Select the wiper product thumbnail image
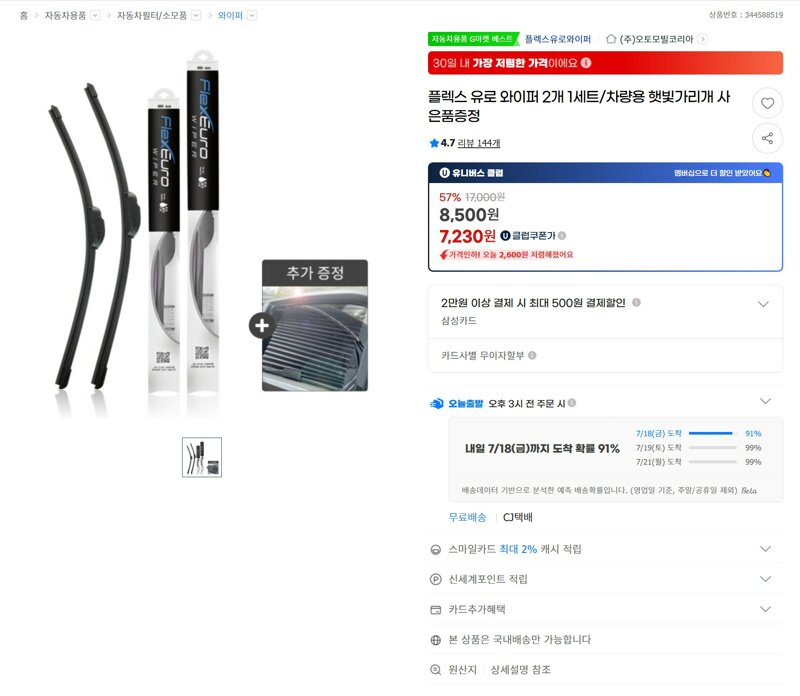Viewport: 800px width, 696px height. pos(202,457)
